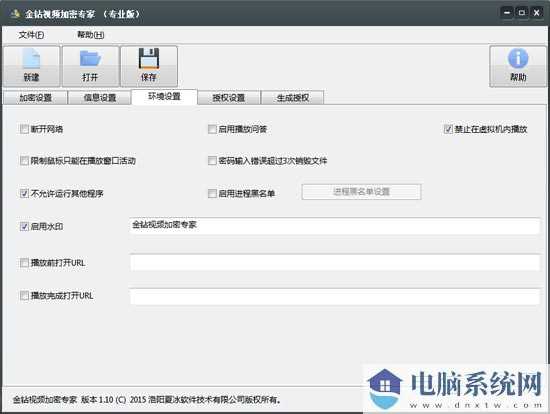Image resolution: width=550 pixels, height=414 pixels.
Task: Uncheck 禁止在虚拟机内播放
Action: tap(448, 129)
